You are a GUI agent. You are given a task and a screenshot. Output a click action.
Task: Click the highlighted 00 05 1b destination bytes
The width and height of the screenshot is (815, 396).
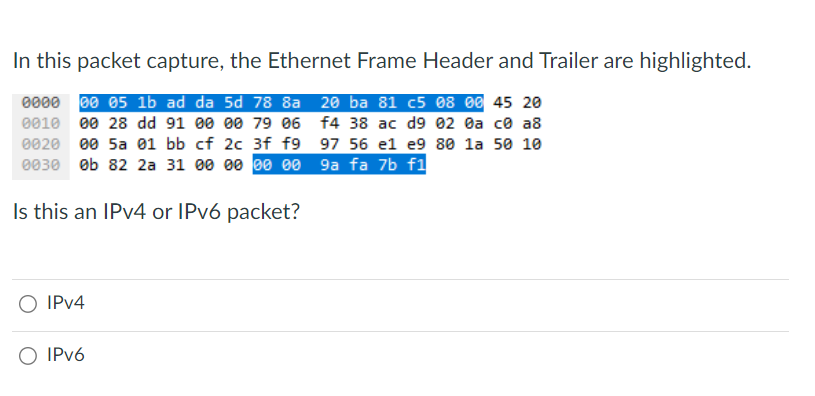coord(117,103)
